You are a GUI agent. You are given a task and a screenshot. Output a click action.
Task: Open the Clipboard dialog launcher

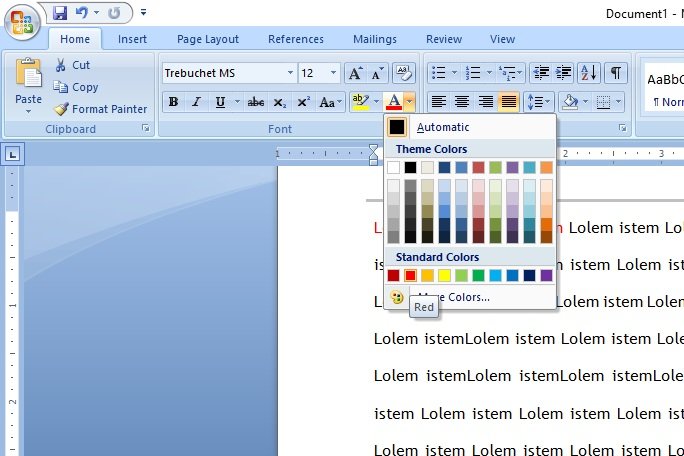146,128
